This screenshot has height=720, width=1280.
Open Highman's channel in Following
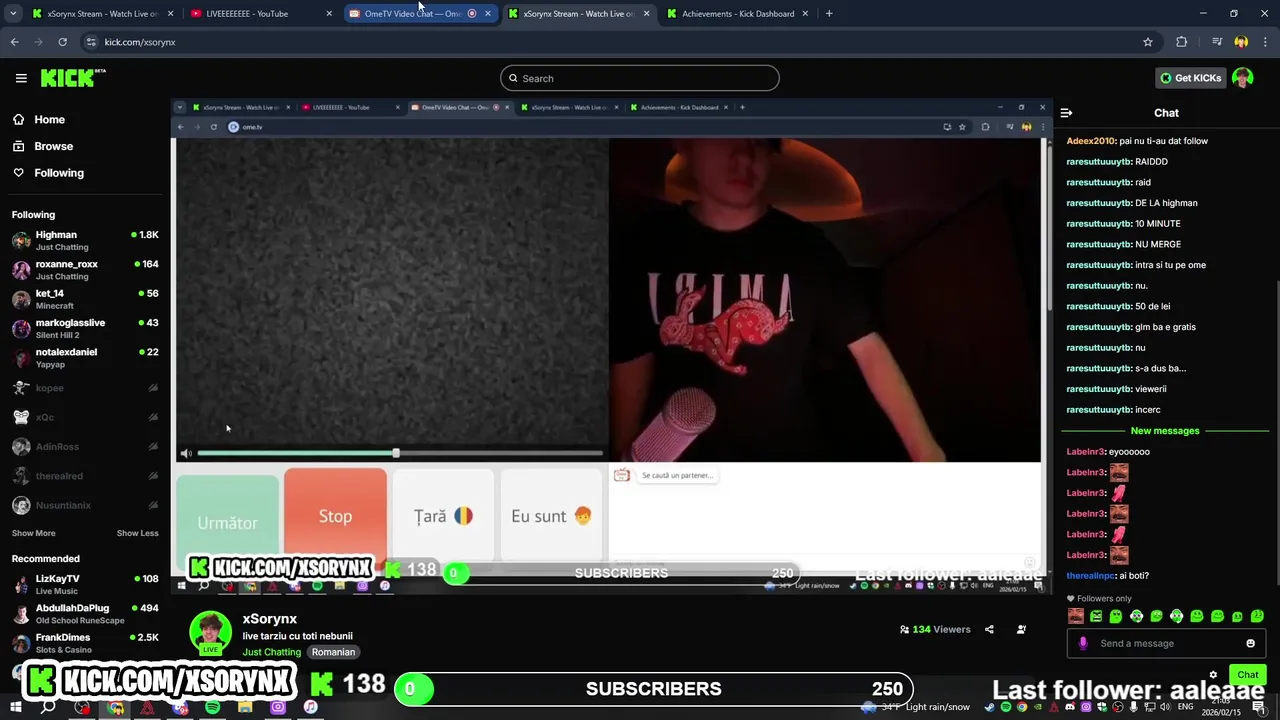click(85, 240)
